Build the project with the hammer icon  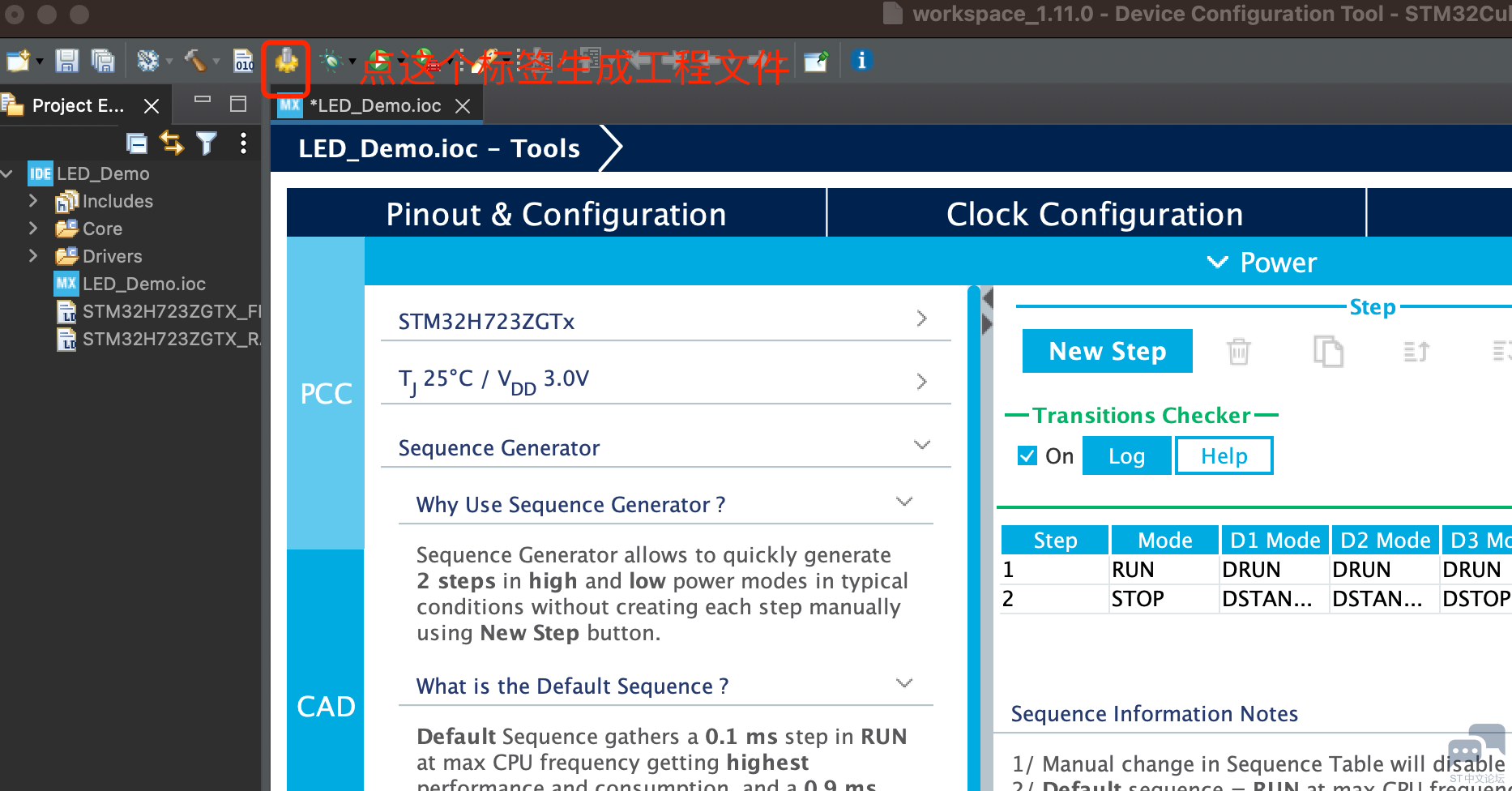click(x=194, y=61)
